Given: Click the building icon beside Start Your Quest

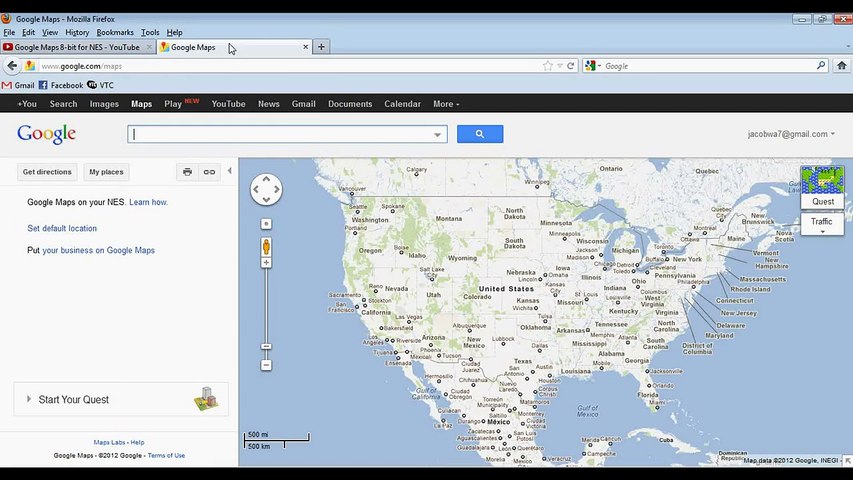Looking at the screenshot, I should 206,399.
